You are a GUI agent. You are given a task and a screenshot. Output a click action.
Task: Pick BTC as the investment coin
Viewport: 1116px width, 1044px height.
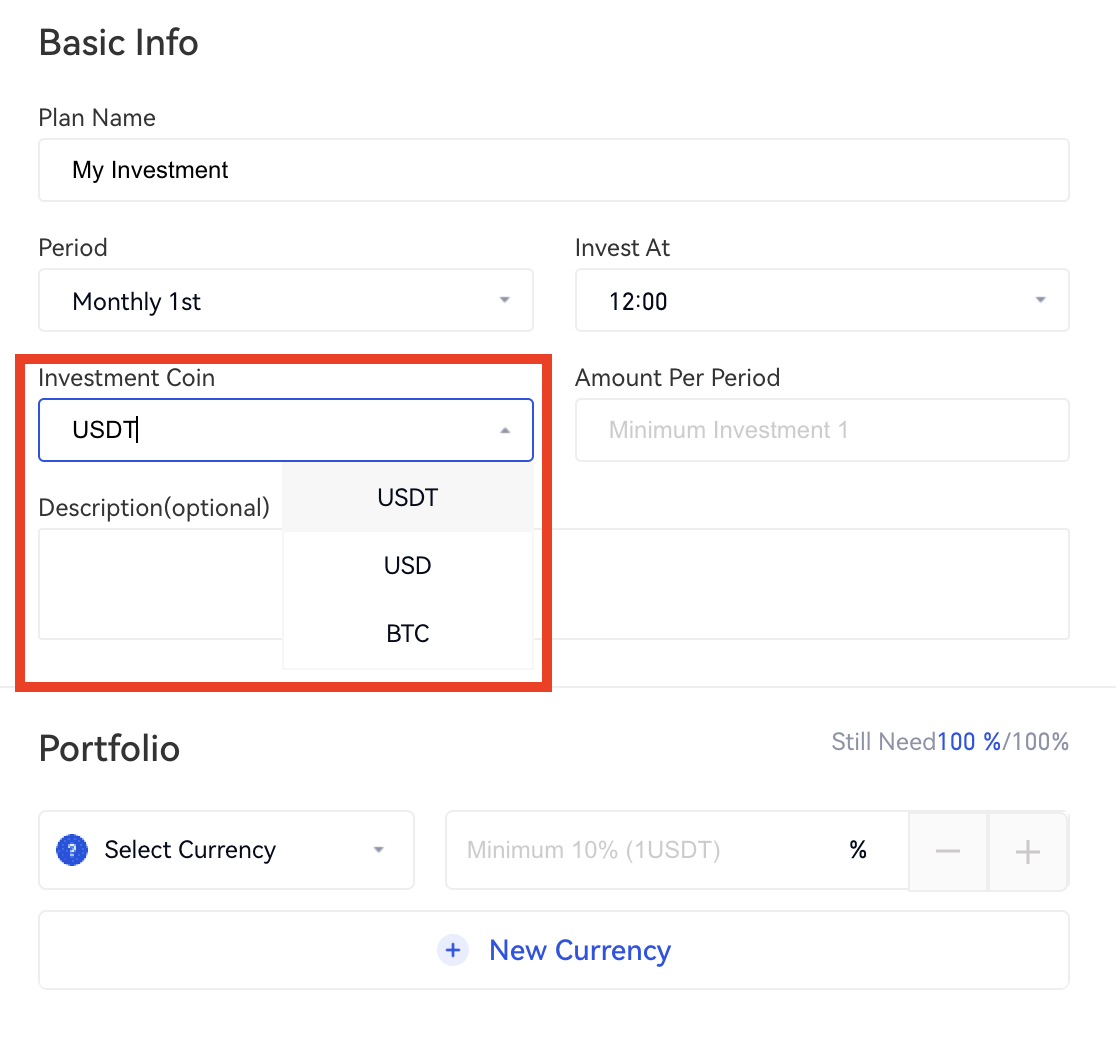coord(408,633)
